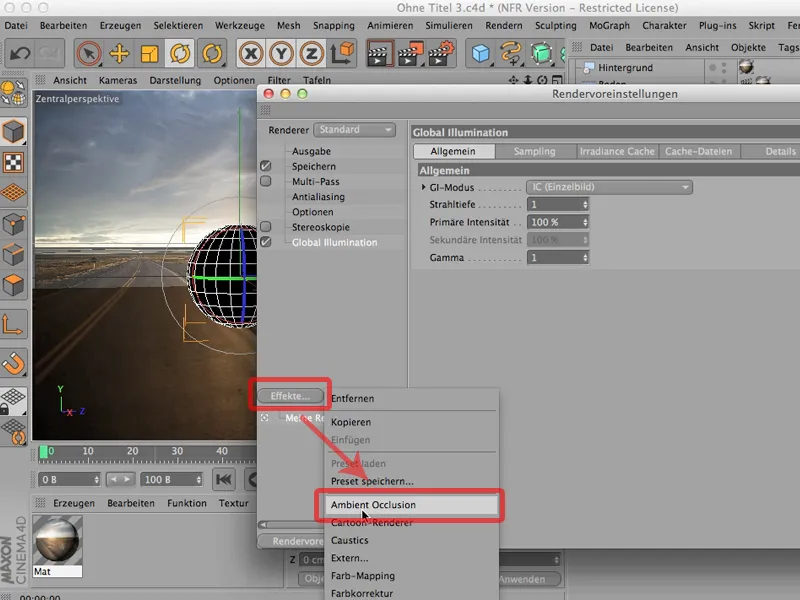The height and width of the screenshot is (600, 800).
Task: Open the Rendern menu
Action: 504,26
